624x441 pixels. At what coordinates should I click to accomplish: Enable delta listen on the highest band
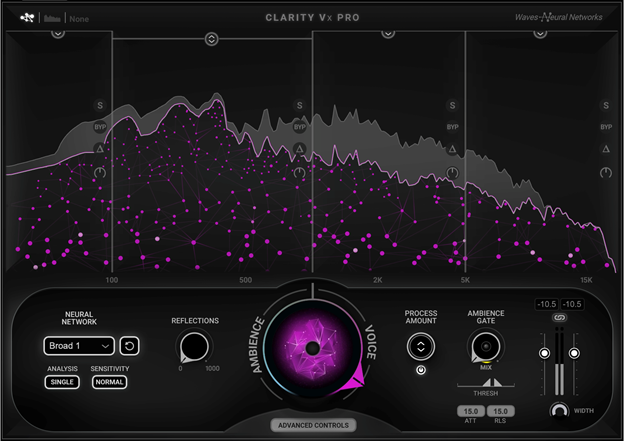click(x=606, y=149)
